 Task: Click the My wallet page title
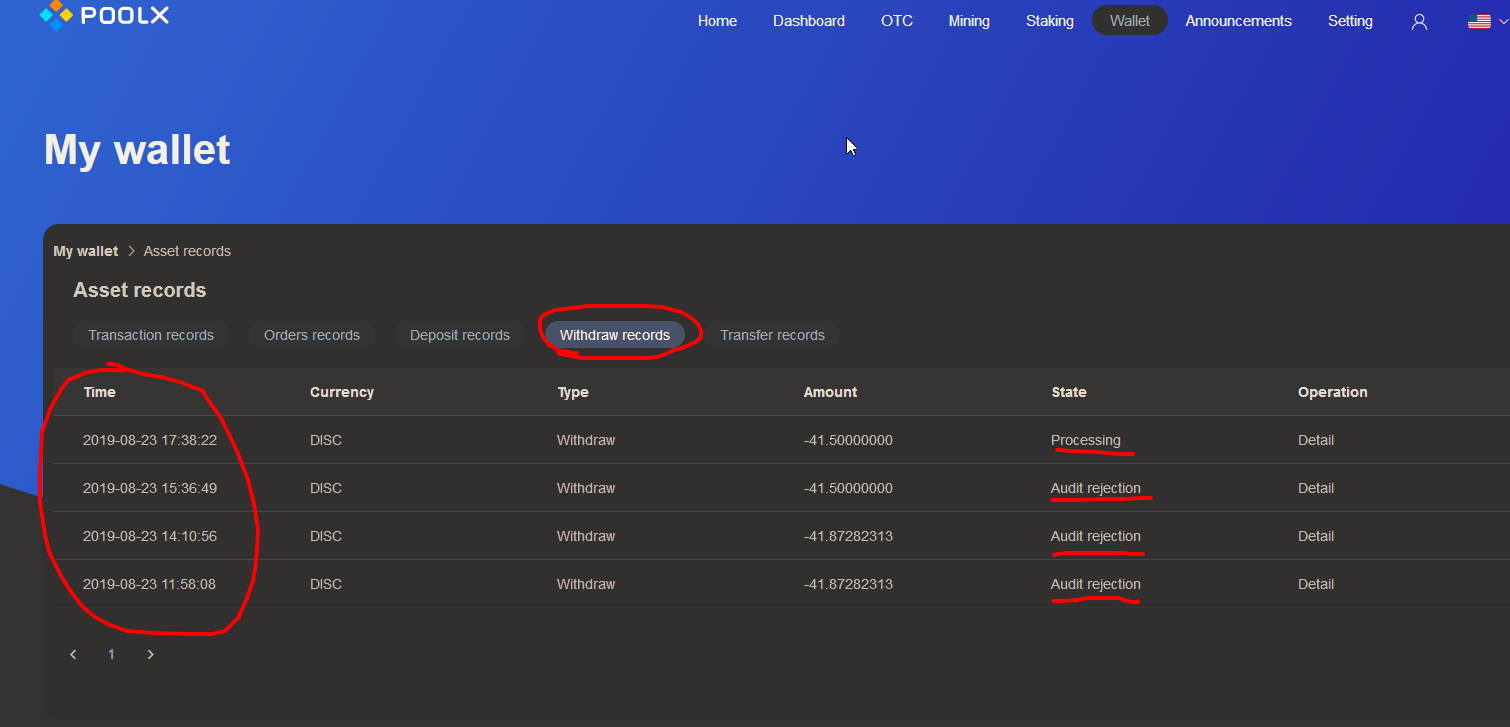pos(137,149)
